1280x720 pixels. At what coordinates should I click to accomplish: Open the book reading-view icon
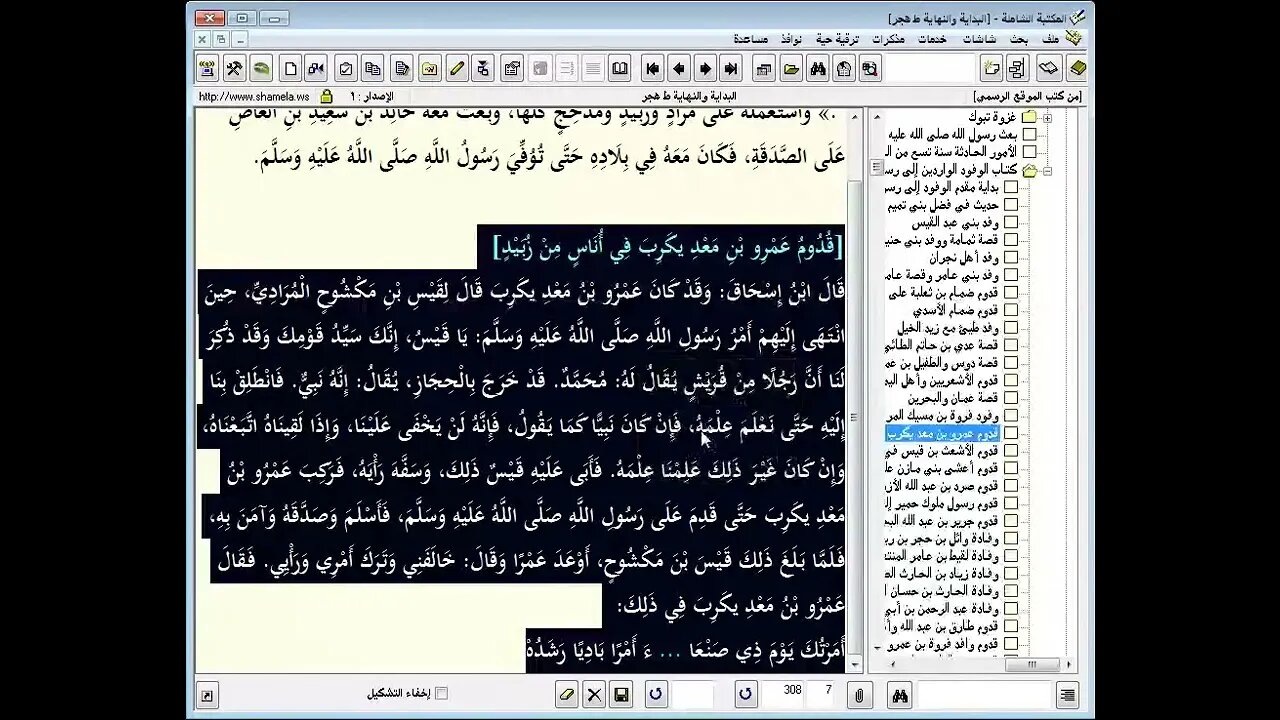(620, 69)
